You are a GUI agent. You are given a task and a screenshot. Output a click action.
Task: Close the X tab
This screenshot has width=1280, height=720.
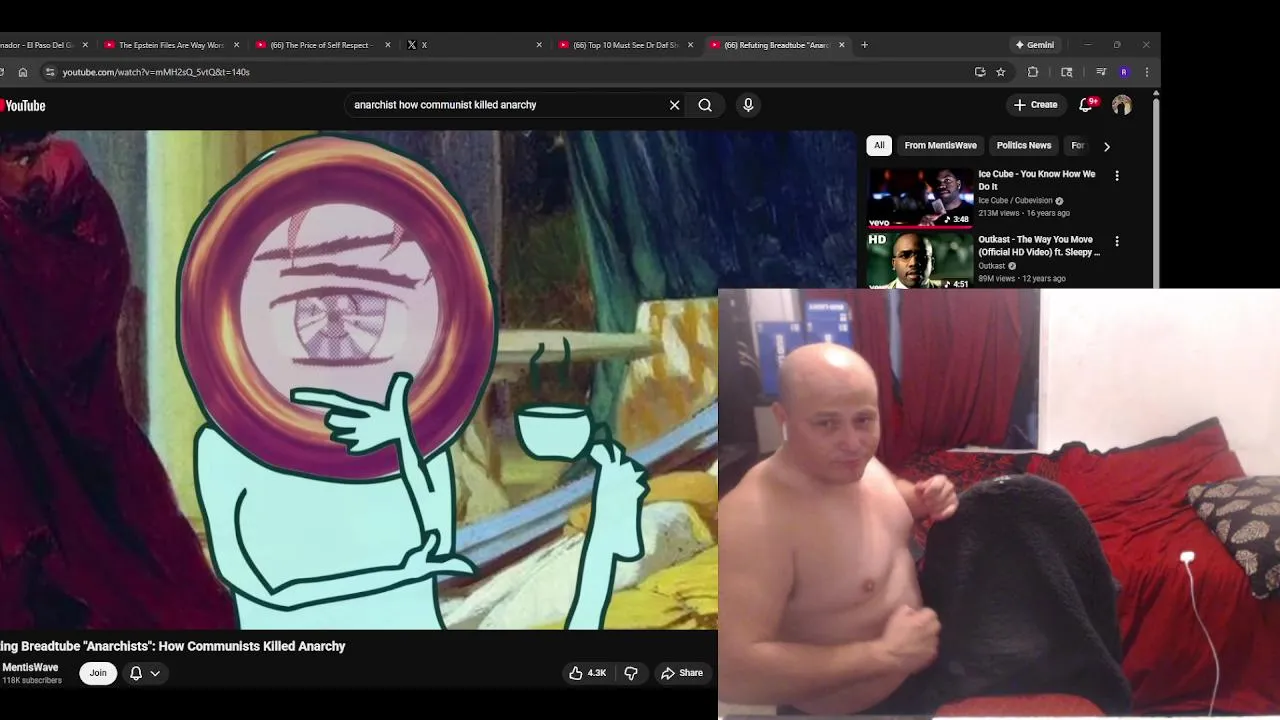(x=539, y=45)
